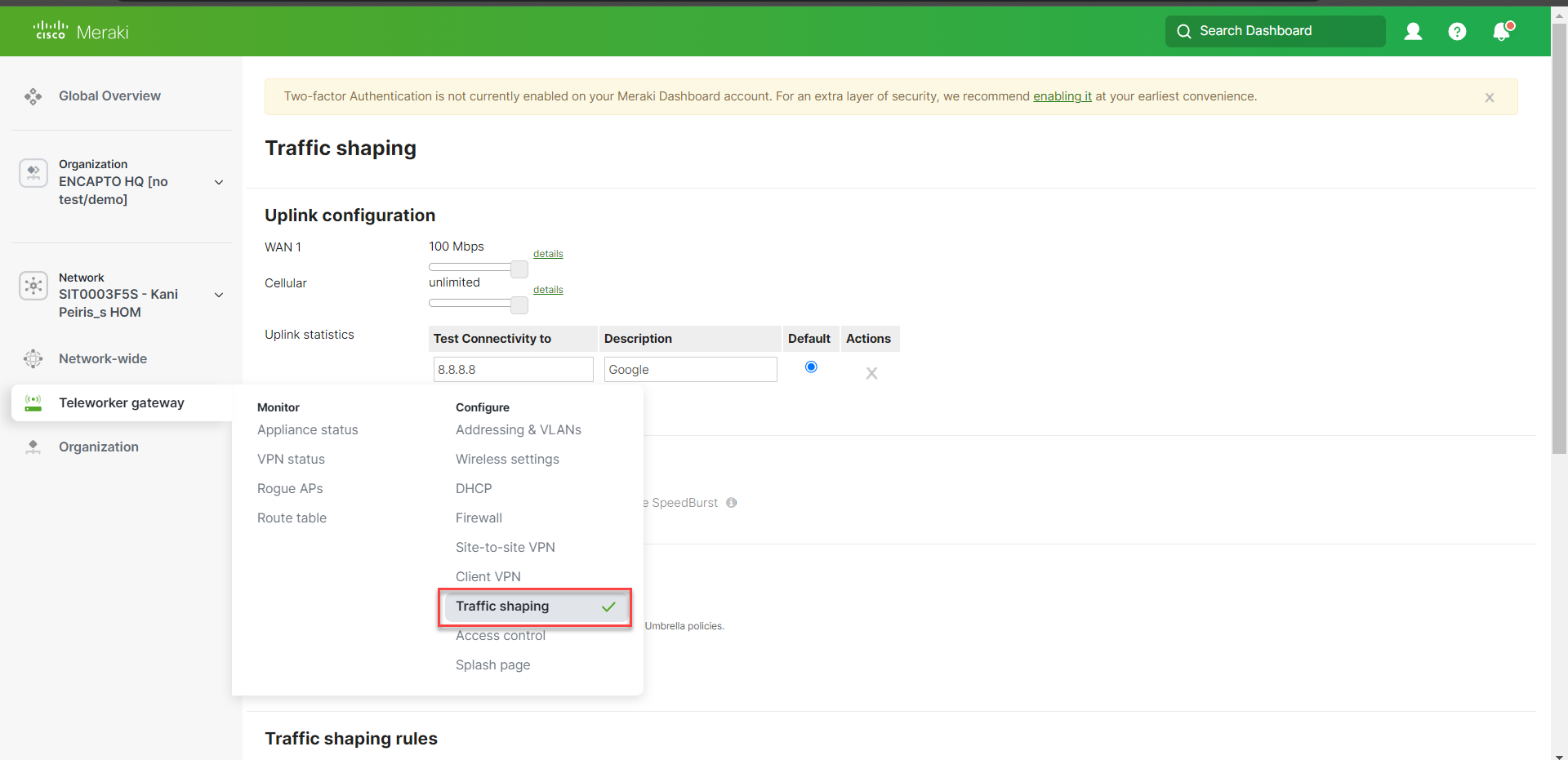Click the WAN 1 bandwidth slider handle
Screen dimensions: 1568x760
click(519, 269)
